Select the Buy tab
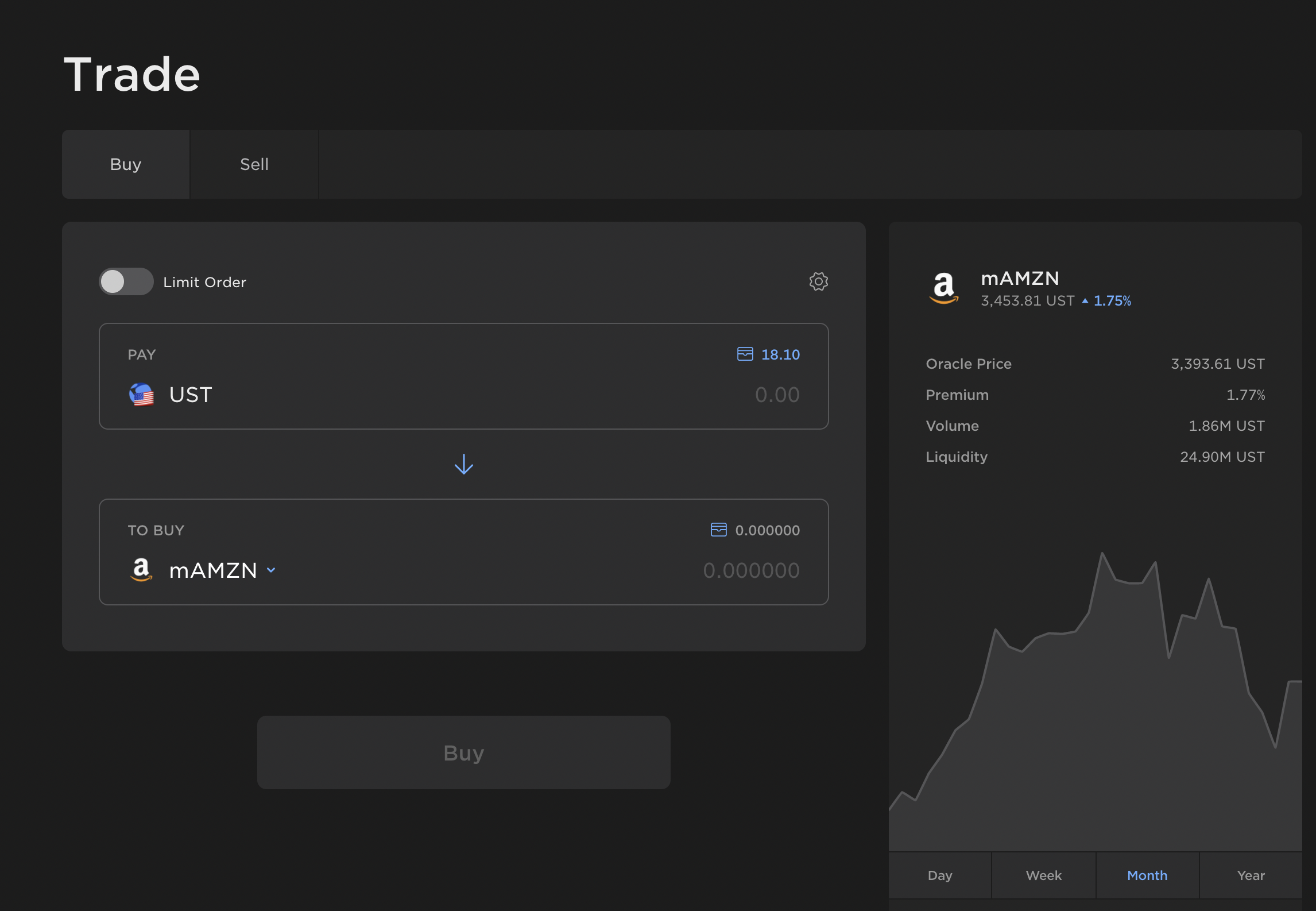Screen dimensions: 1316x911 tap(126, 164)
